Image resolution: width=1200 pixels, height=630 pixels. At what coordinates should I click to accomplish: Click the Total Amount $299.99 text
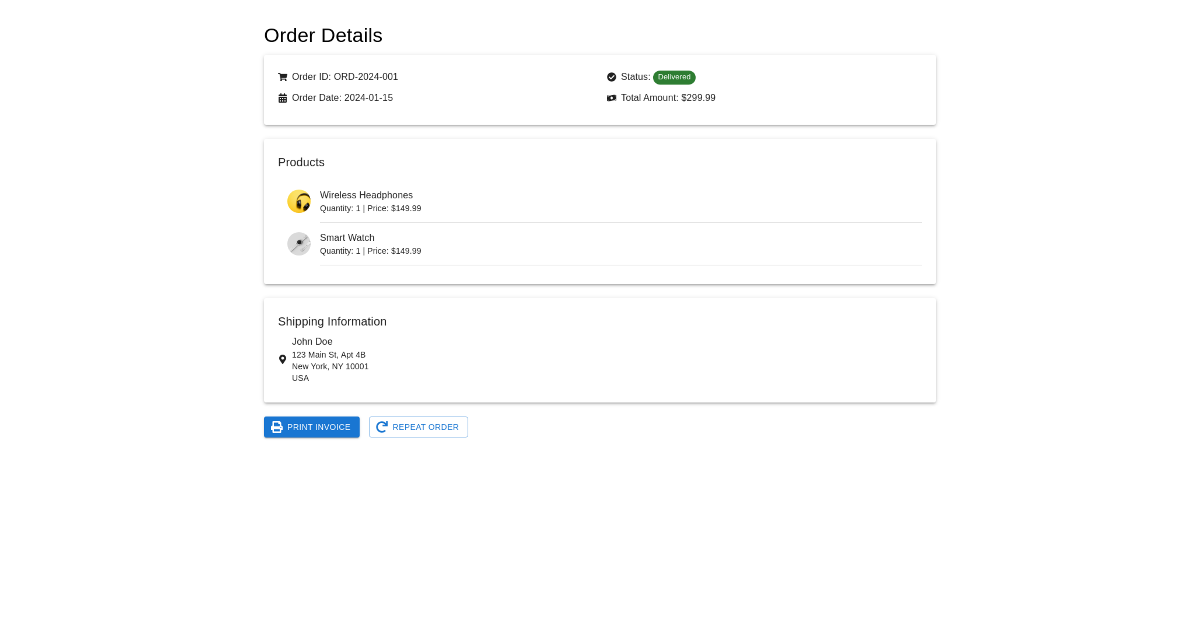pos(668,98)
